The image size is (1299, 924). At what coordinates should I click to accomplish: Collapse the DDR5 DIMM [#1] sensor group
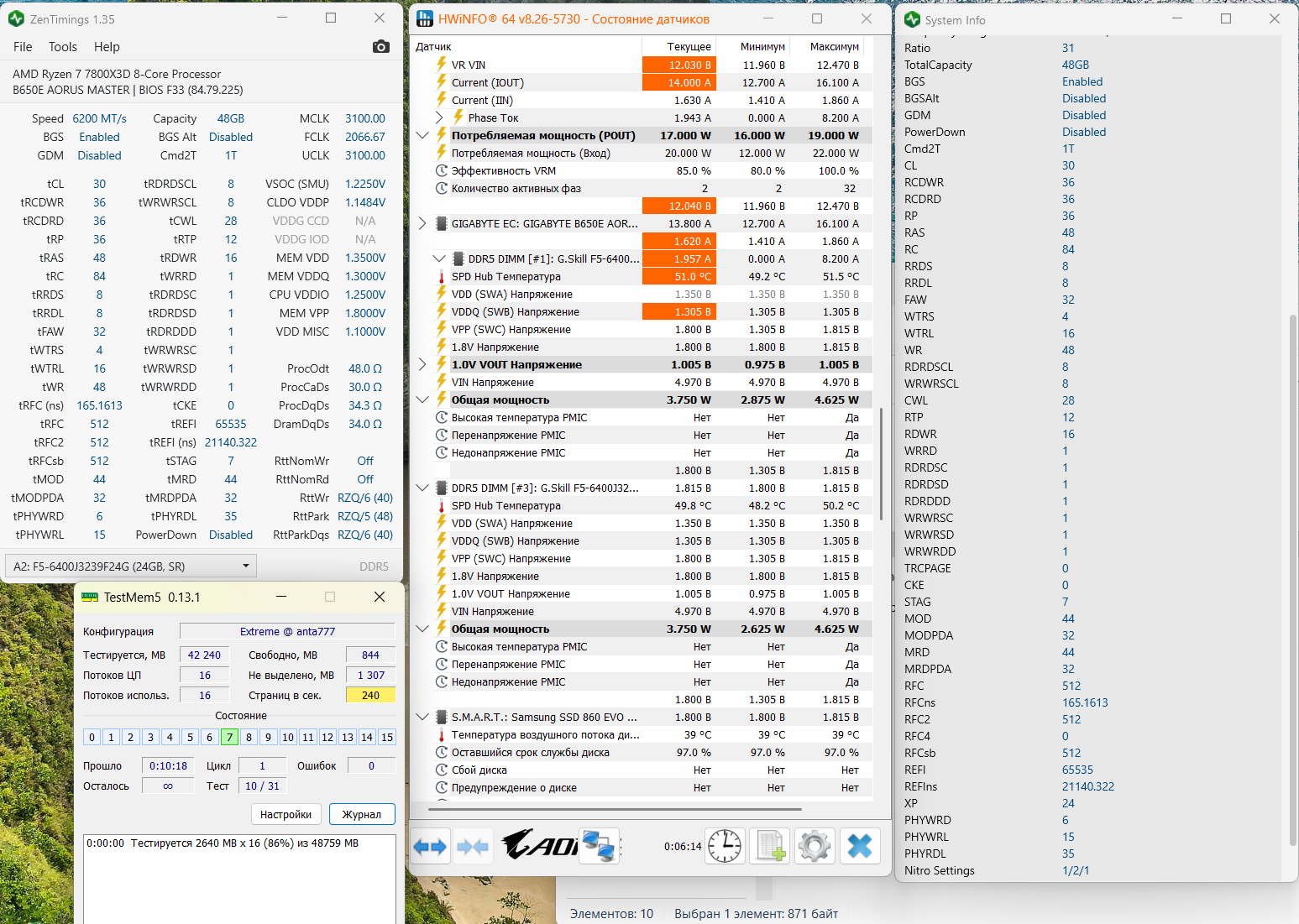pyautogui.click(x=439, y=258)
